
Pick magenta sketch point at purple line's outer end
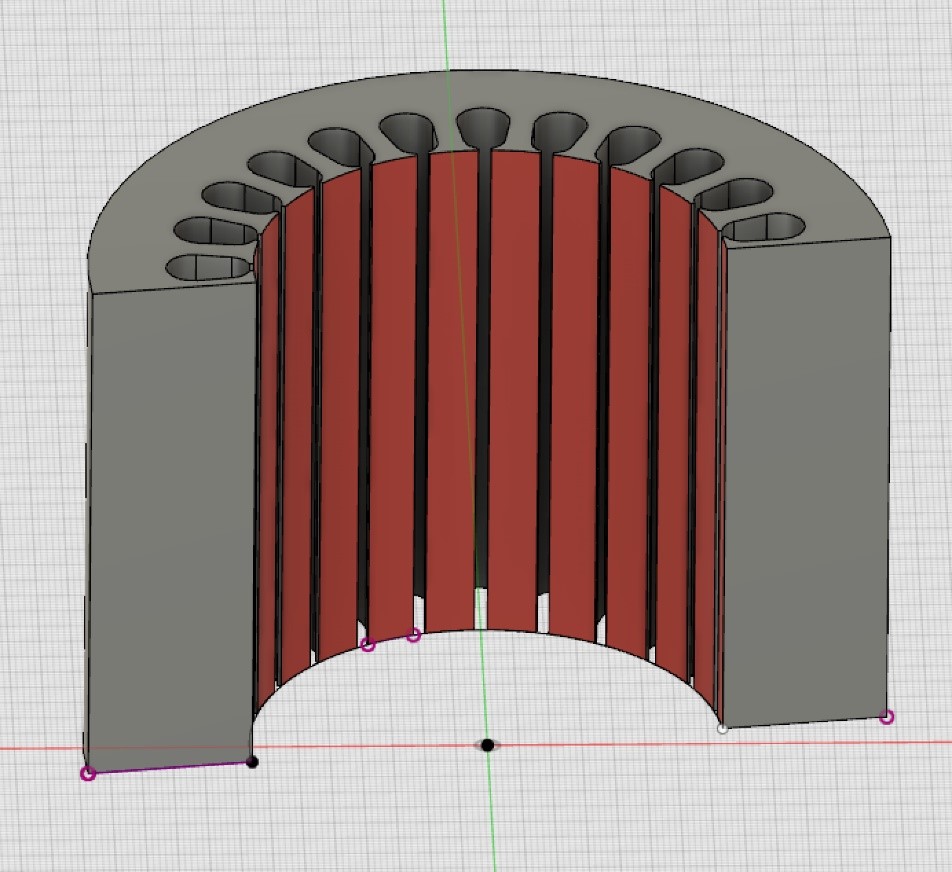click(88, 774)
